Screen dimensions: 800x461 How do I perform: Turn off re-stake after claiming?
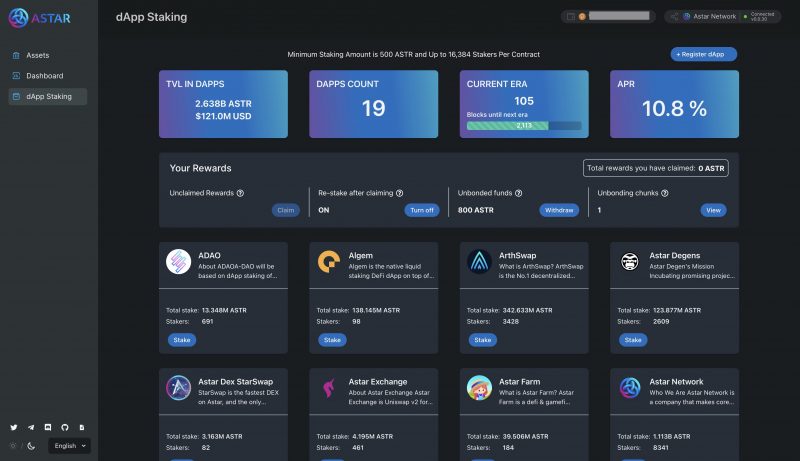422,210
